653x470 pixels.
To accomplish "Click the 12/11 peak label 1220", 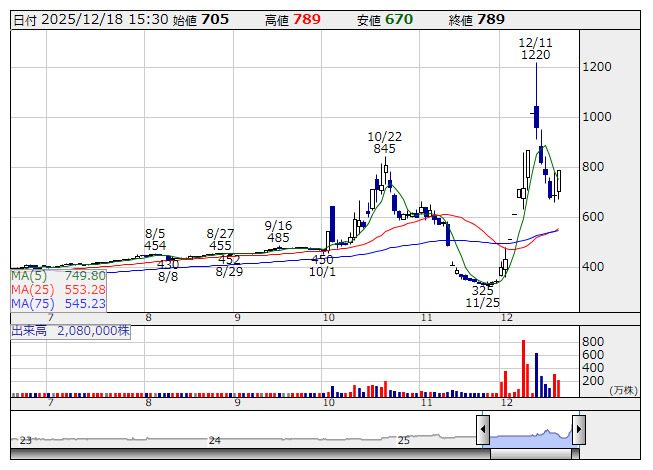I will pos(536,56).
